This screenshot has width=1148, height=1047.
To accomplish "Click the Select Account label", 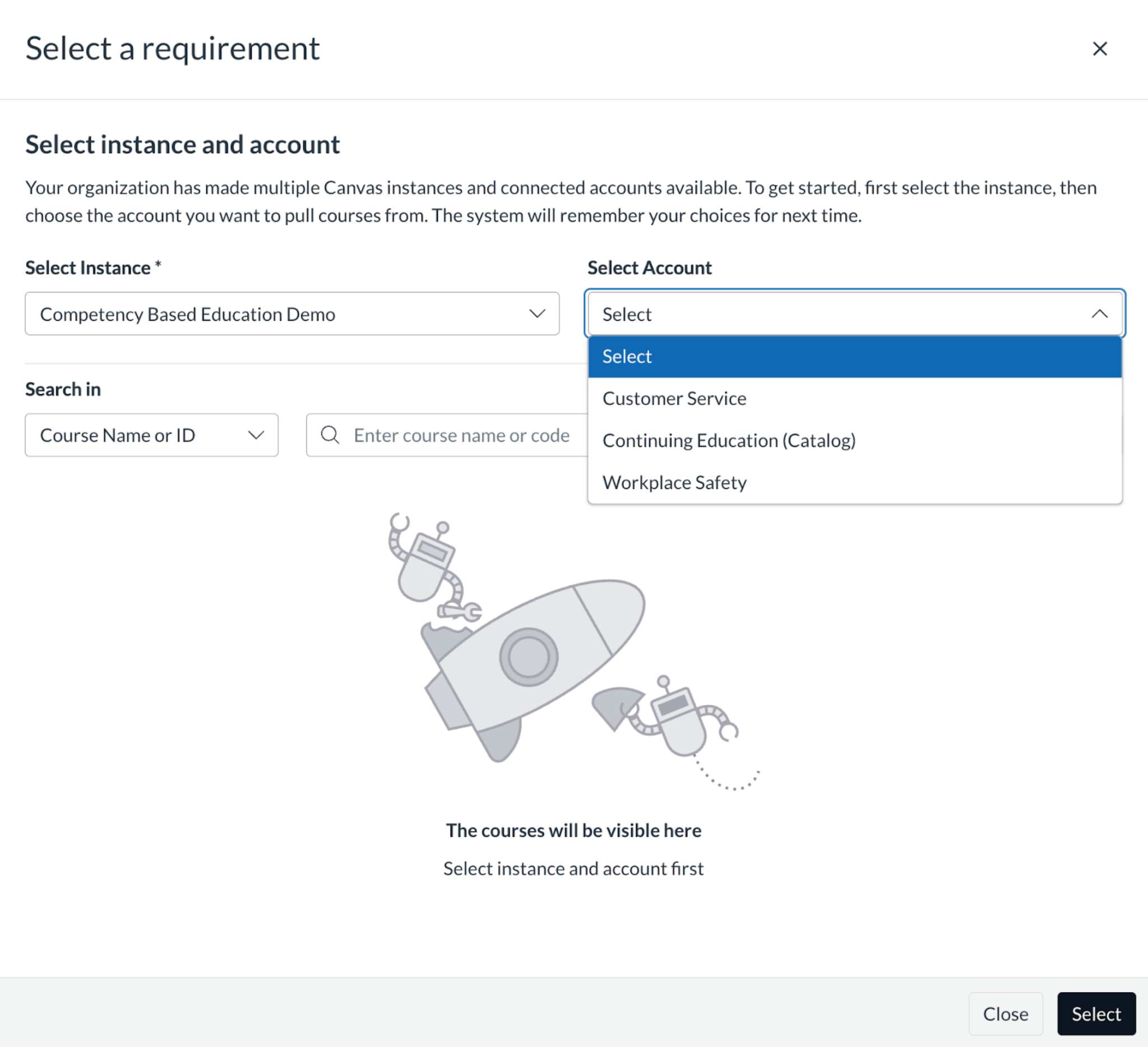I will [x=649, y=267].
